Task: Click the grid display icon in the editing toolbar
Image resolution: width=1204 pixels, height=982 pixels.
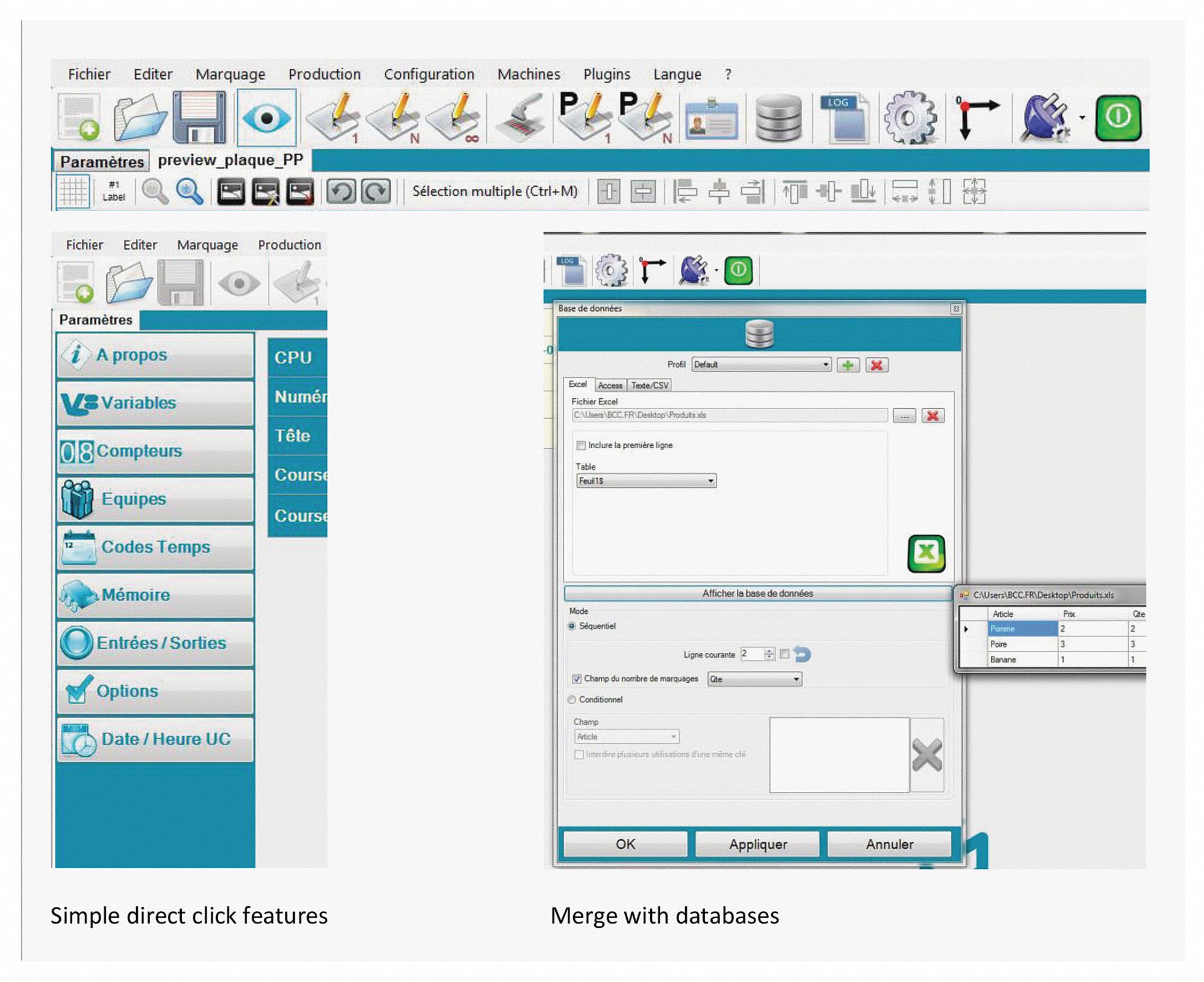Action: 73,192
